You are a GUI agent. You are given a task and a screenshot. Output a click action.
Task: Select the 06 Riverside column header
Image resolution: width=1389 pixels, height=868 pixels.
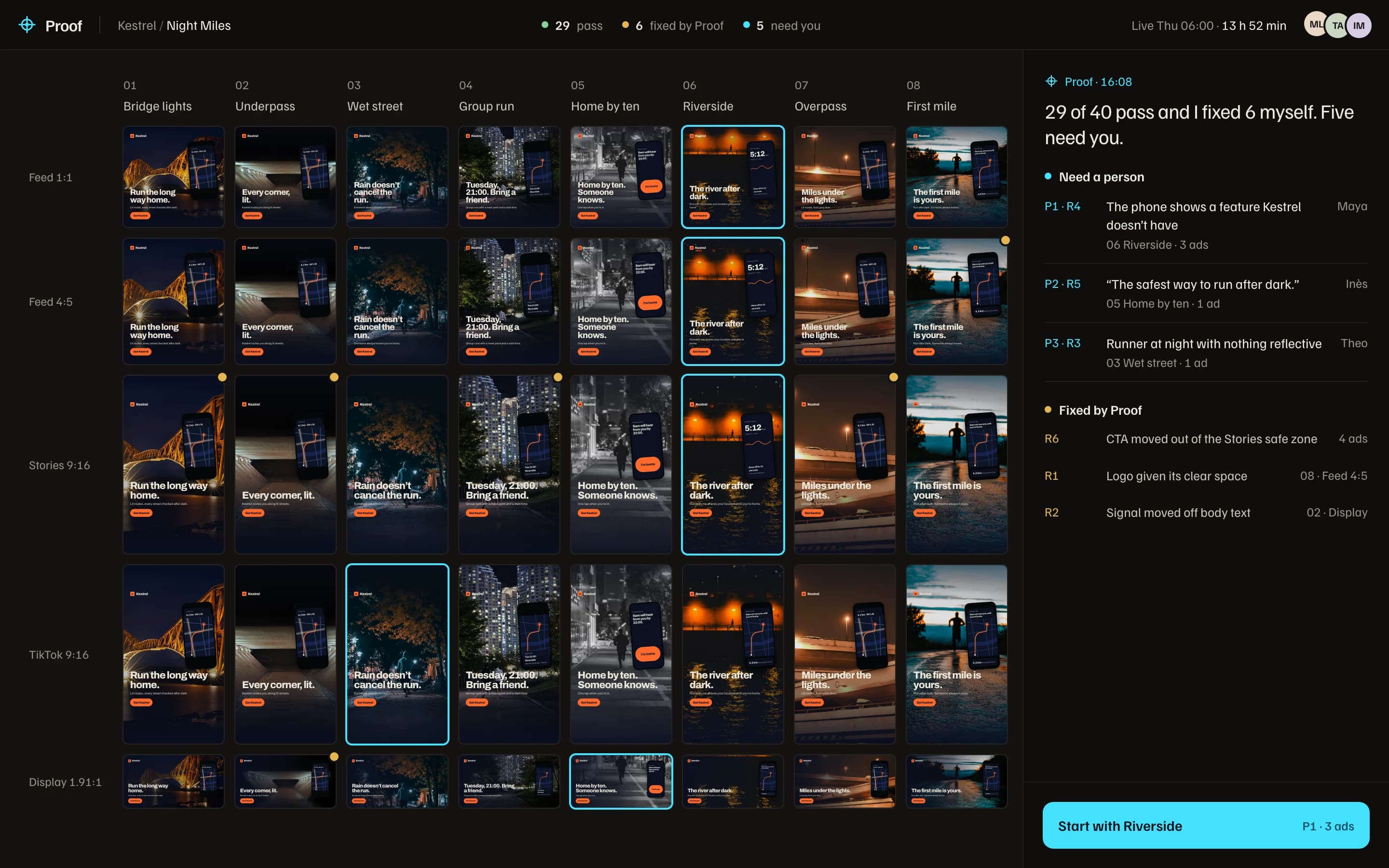click(708, 96)
